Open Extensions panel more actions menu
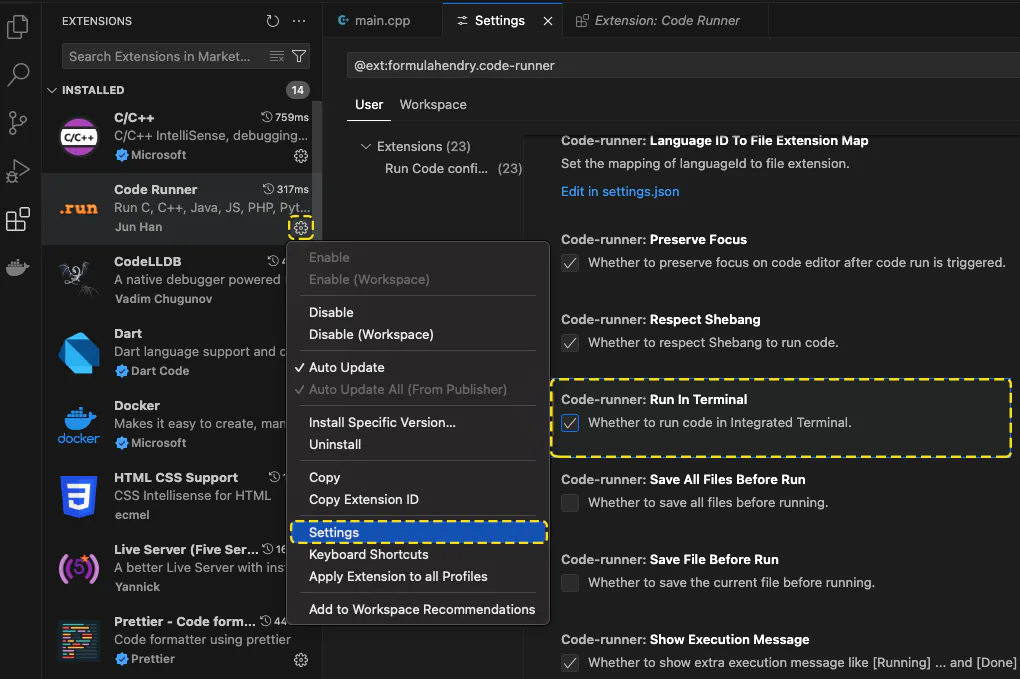 pos(299,21)
